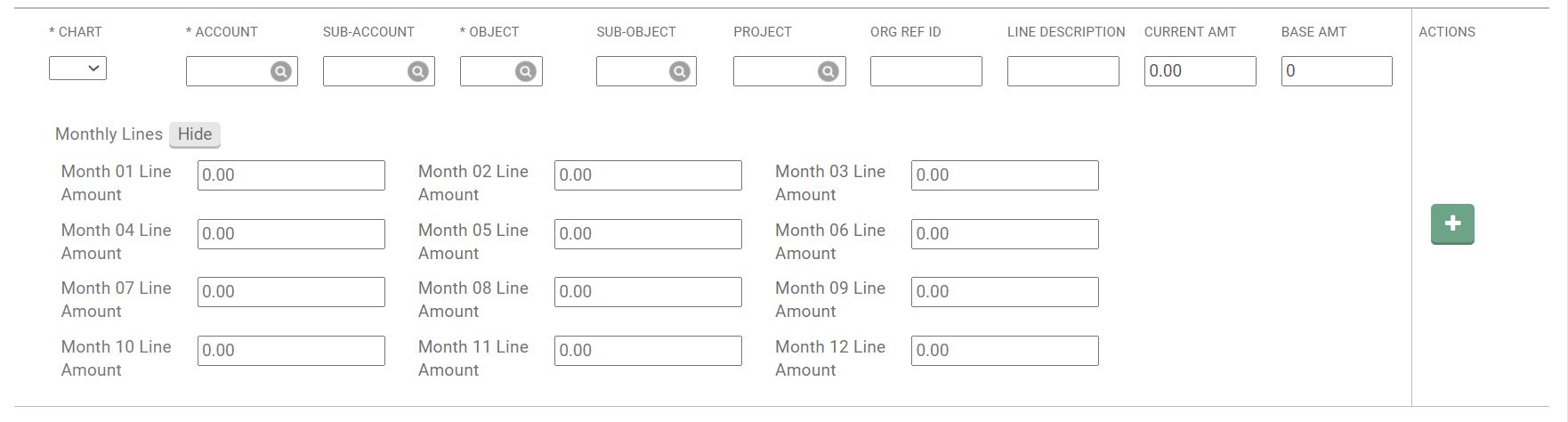
Task: Select the Org Ref ID field
Action: point(926,71)
